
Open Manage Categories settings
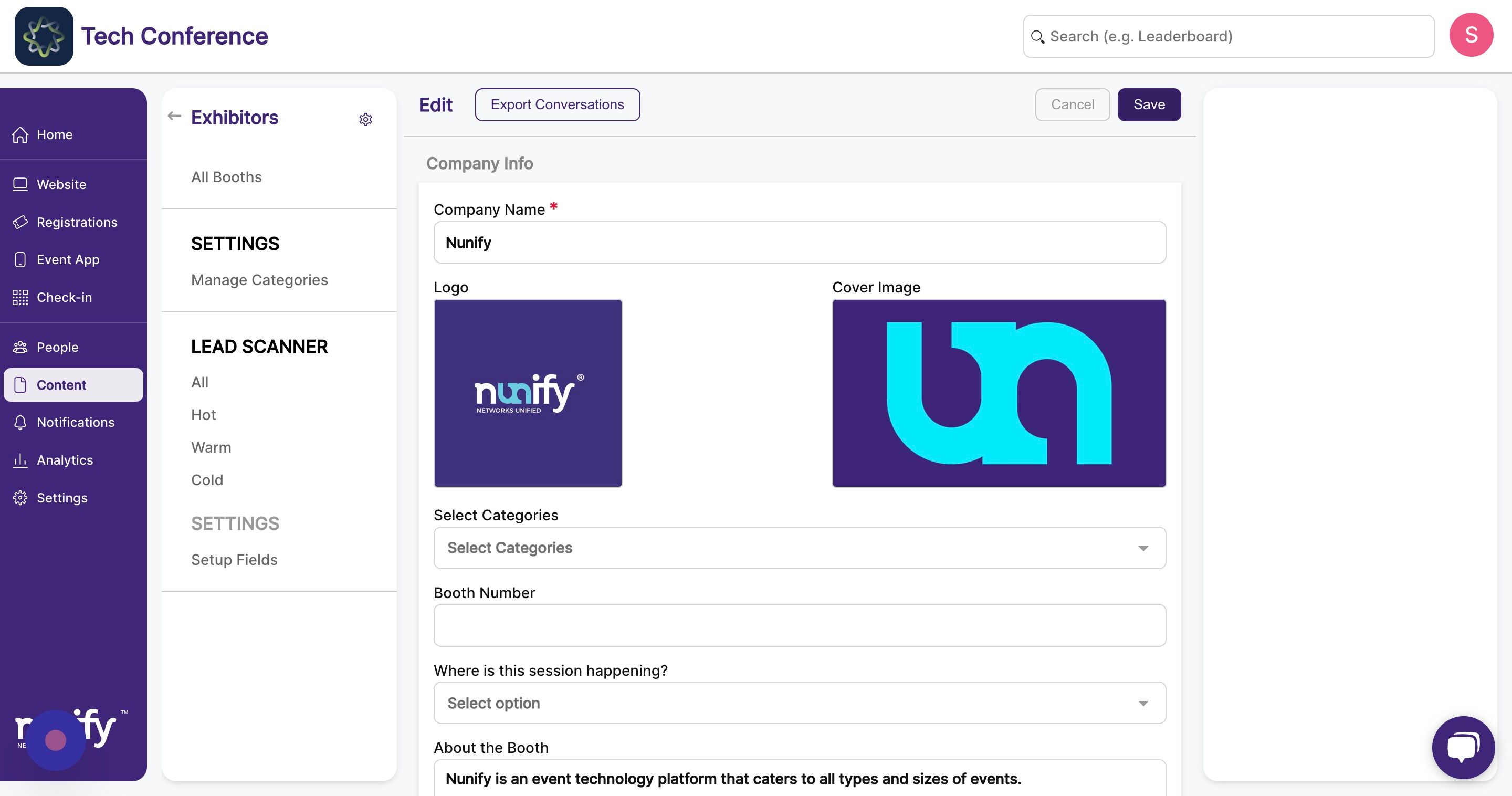[x=259, y=279]
